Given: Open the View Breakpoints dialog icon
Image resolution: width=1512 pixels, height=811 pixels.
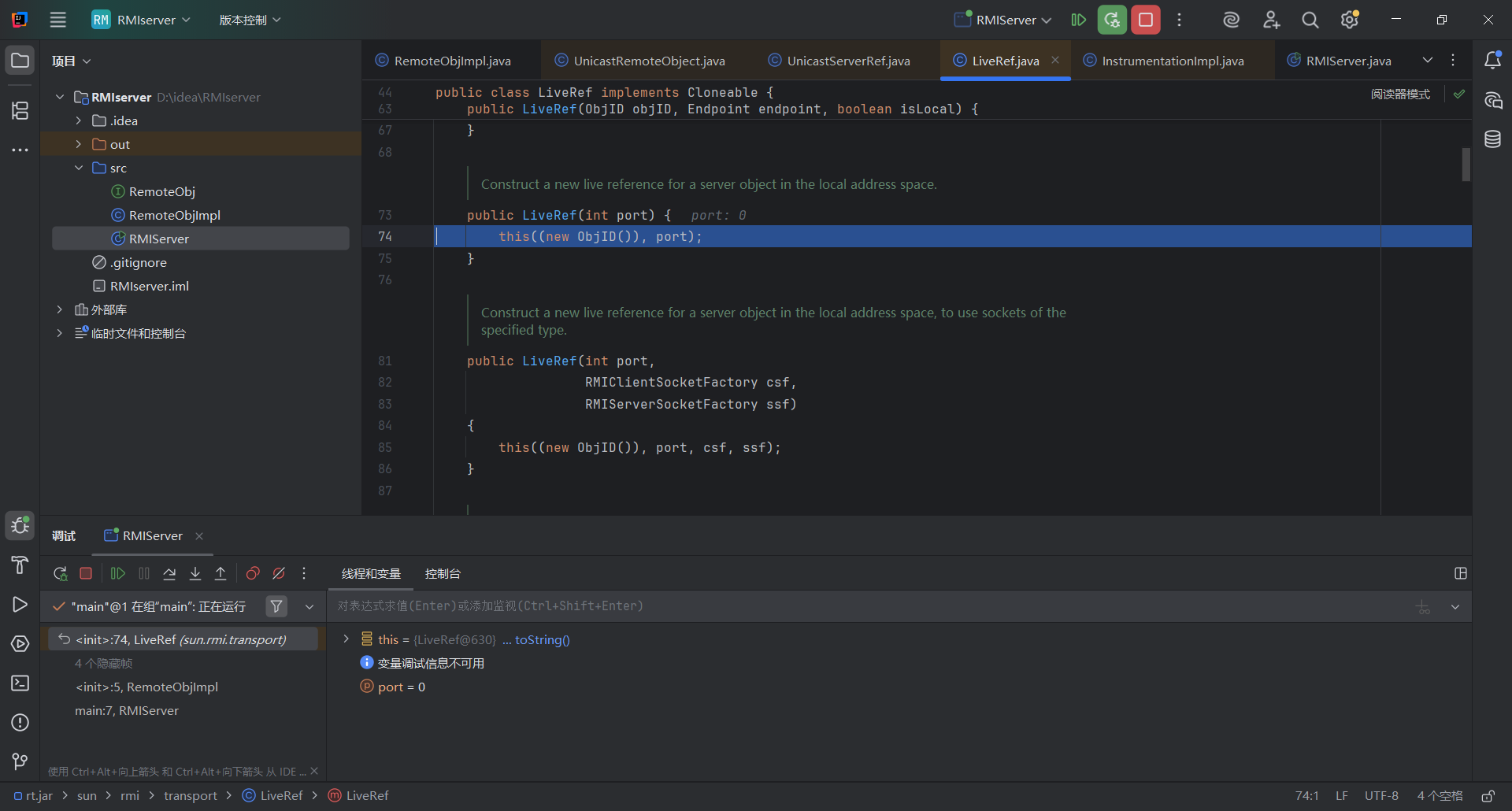Looking at the screenshot, I should click(x=253, y=573).
